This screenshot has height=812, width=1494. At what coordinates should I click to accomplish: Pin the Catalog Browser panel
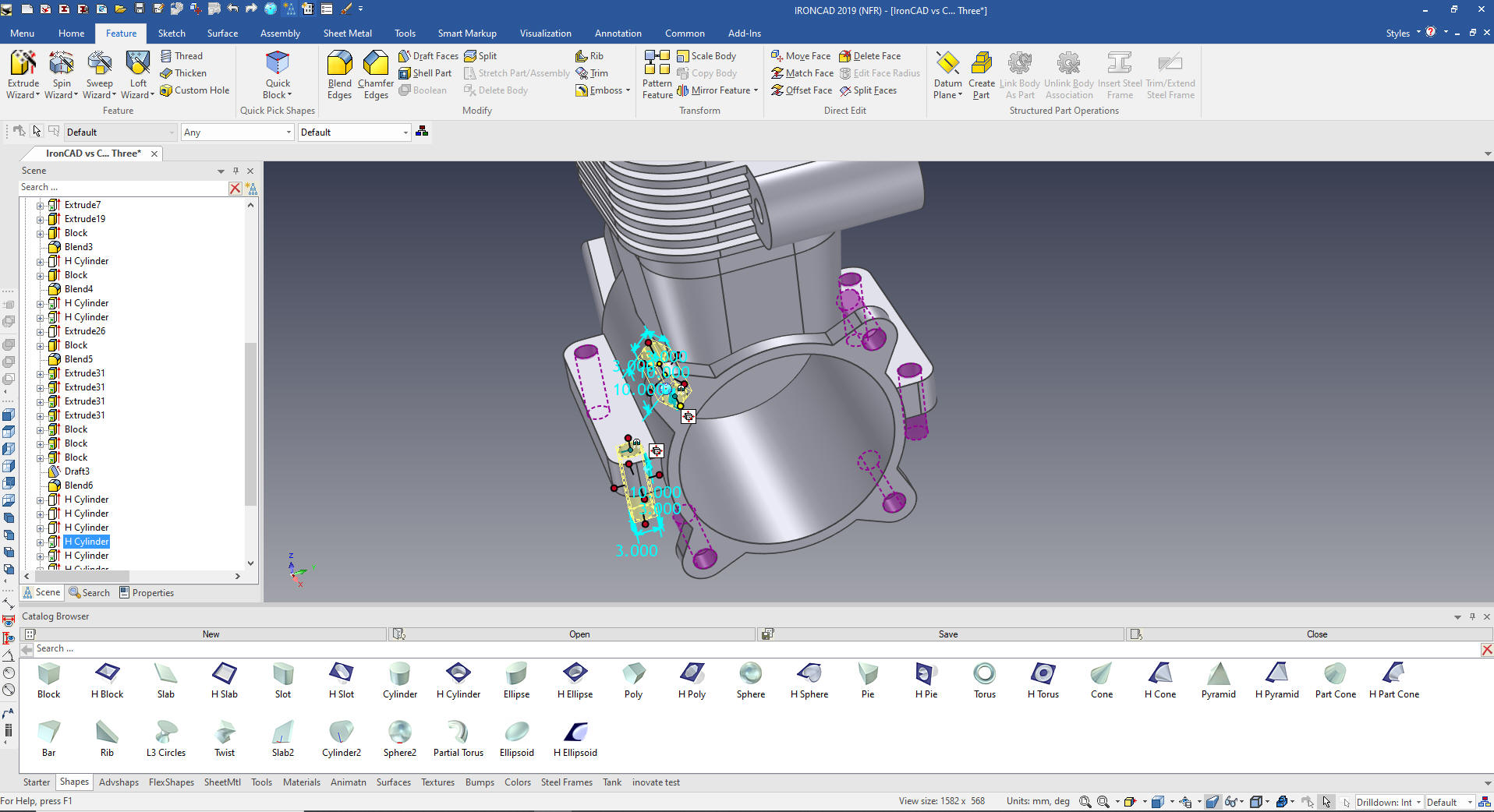1472,616
